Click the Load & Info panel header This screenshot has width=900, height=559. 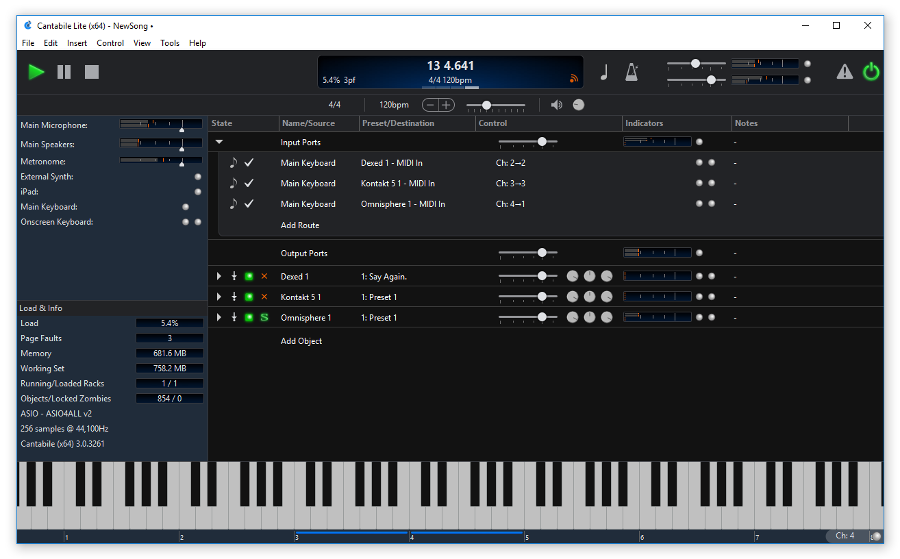(x=112, y=308)
